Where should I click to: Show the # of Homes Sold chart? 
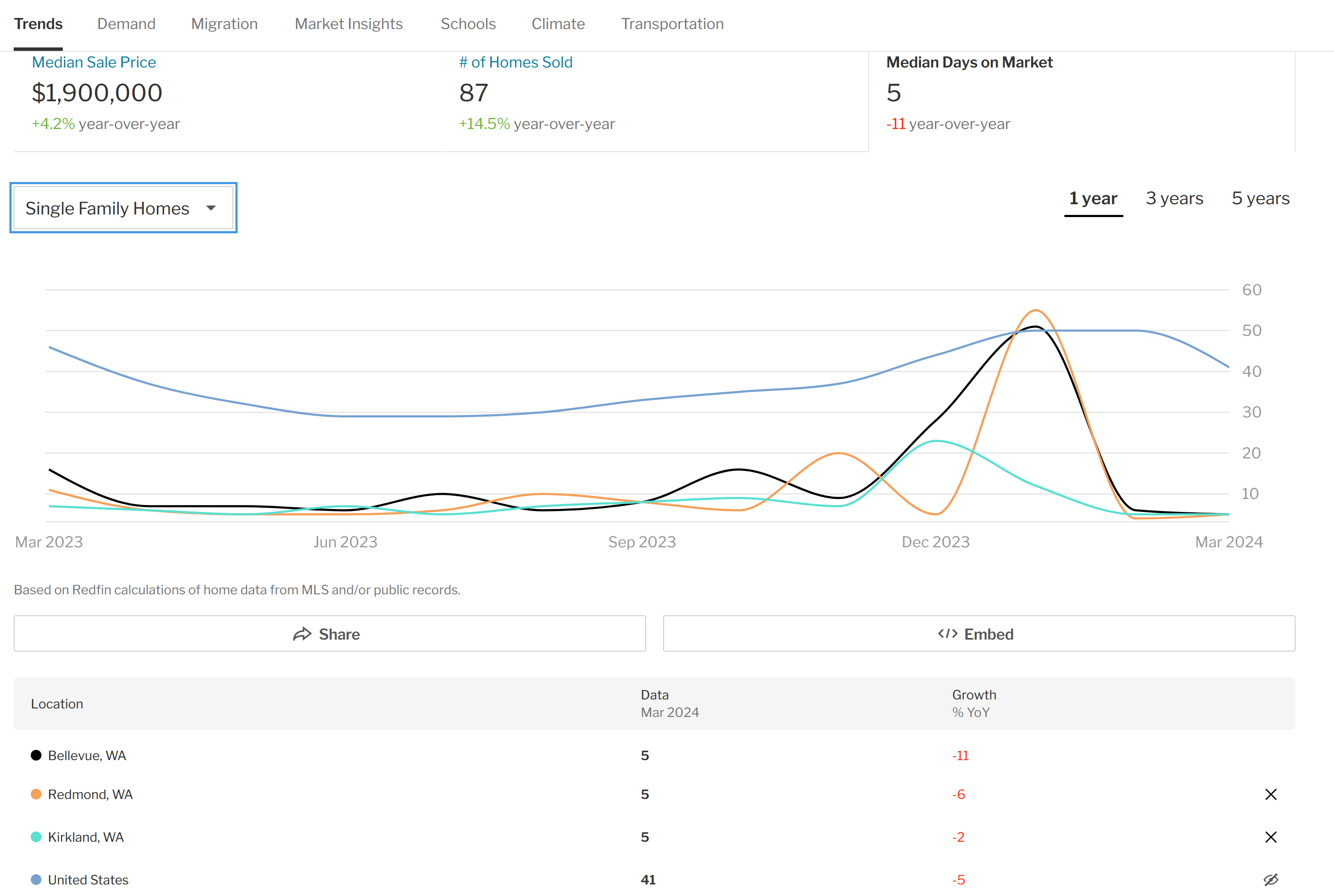pyautogui.click(x=516, y=62)
